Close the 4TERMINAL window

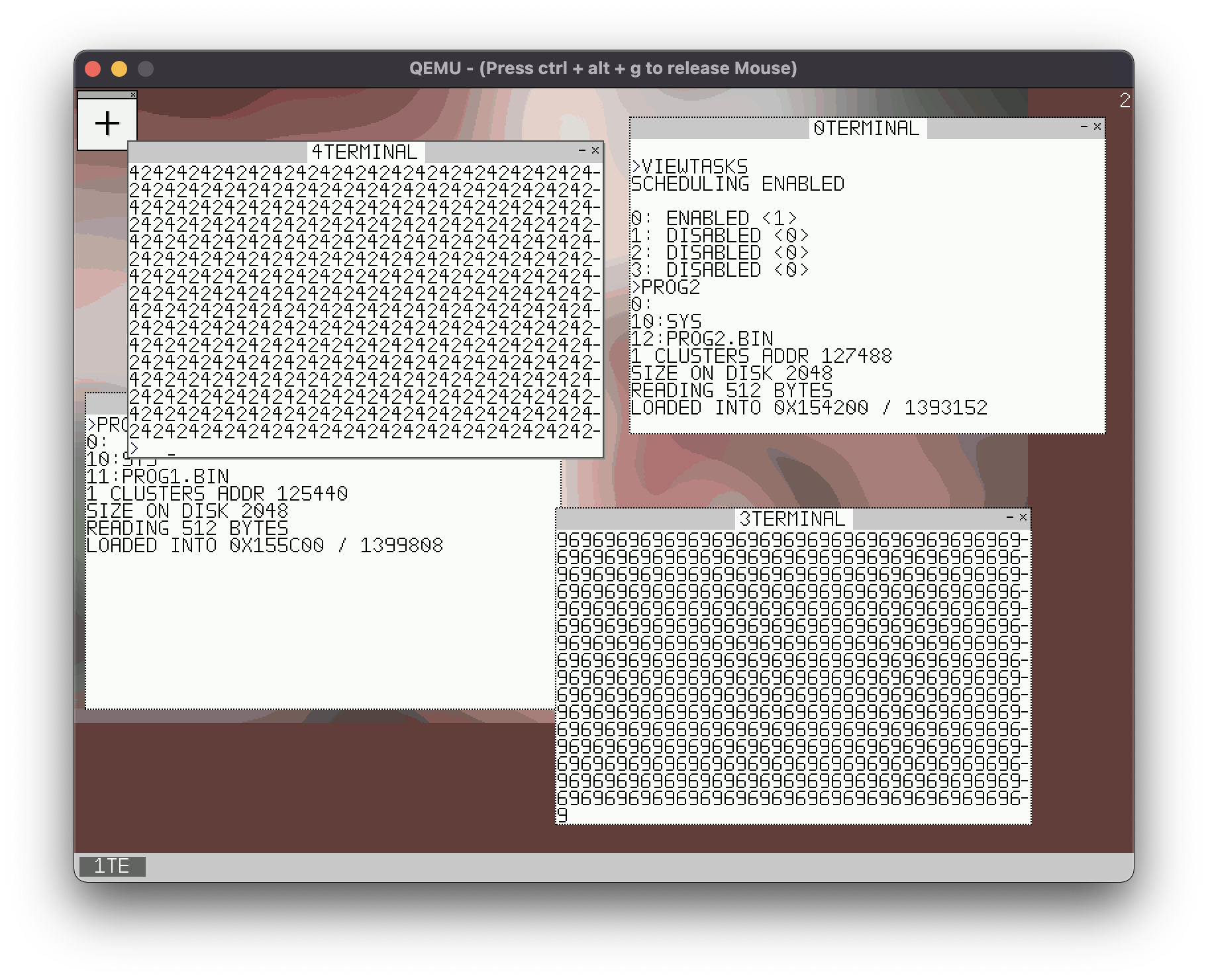[x=595, y=151]
